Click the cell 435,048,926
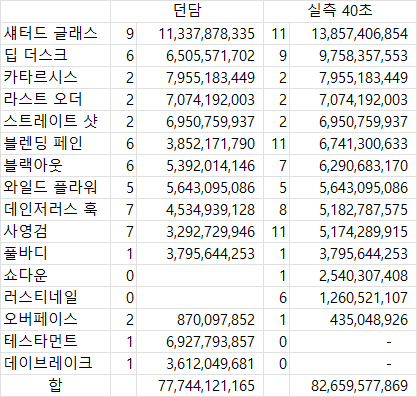Screen dimensions: 417x397 353,319
